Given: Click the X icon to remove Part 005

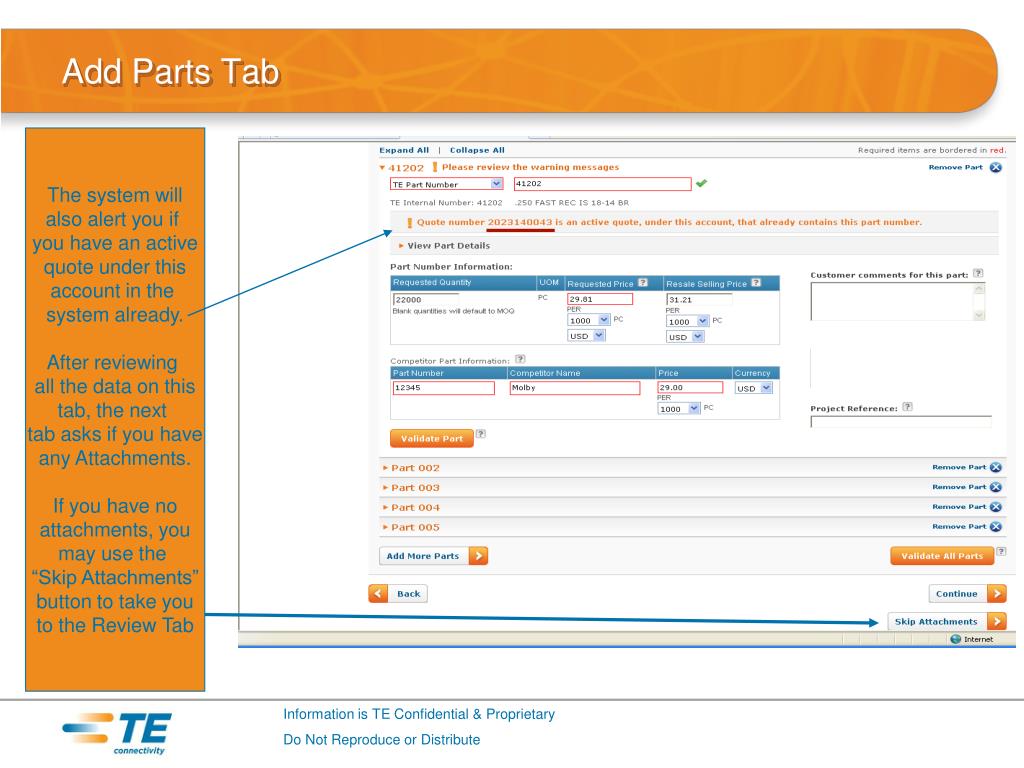Looking at the screenshot, I should tap(995, 526).
